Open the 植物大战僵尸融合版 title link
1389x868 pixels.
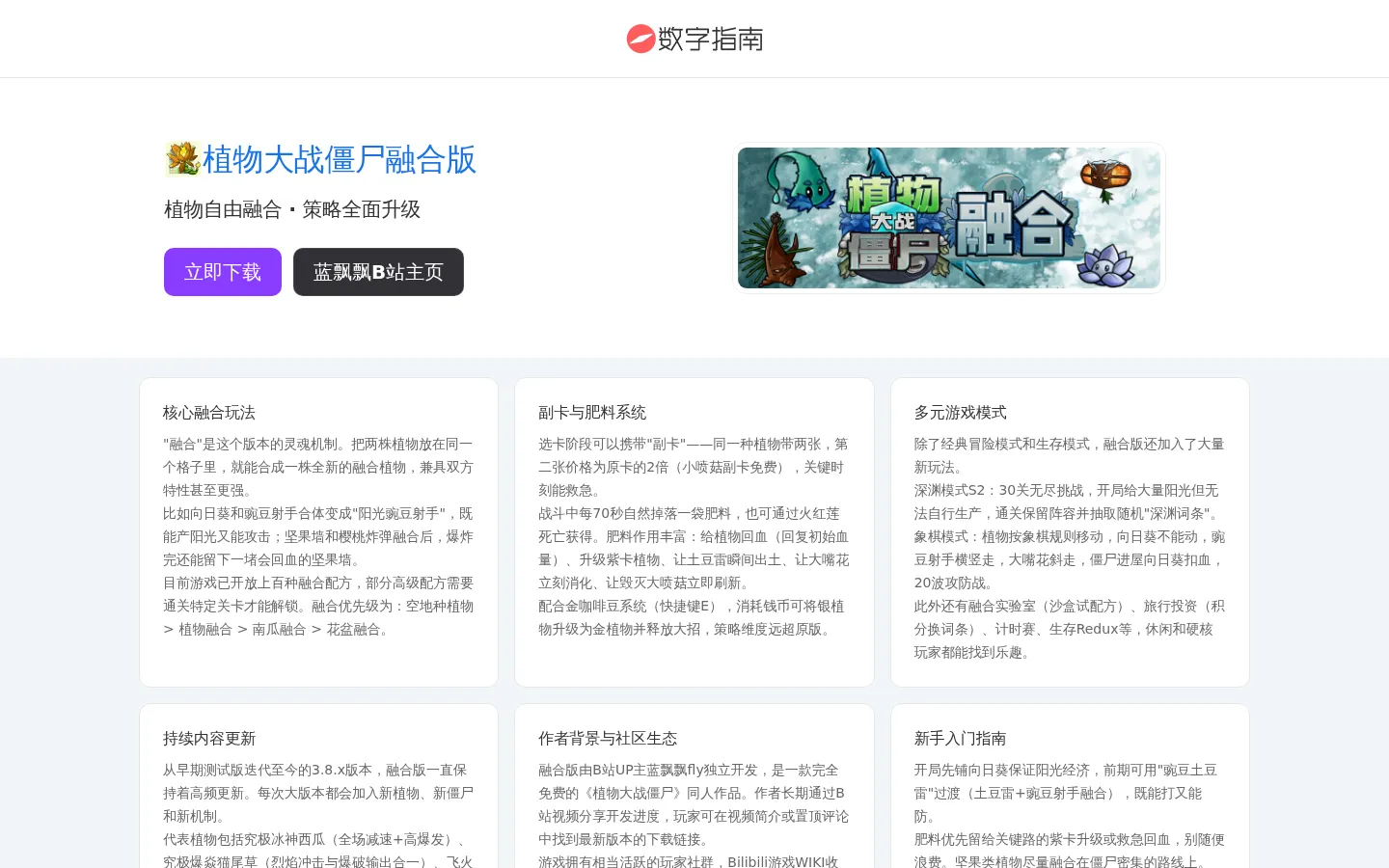(x=340, y=159)
